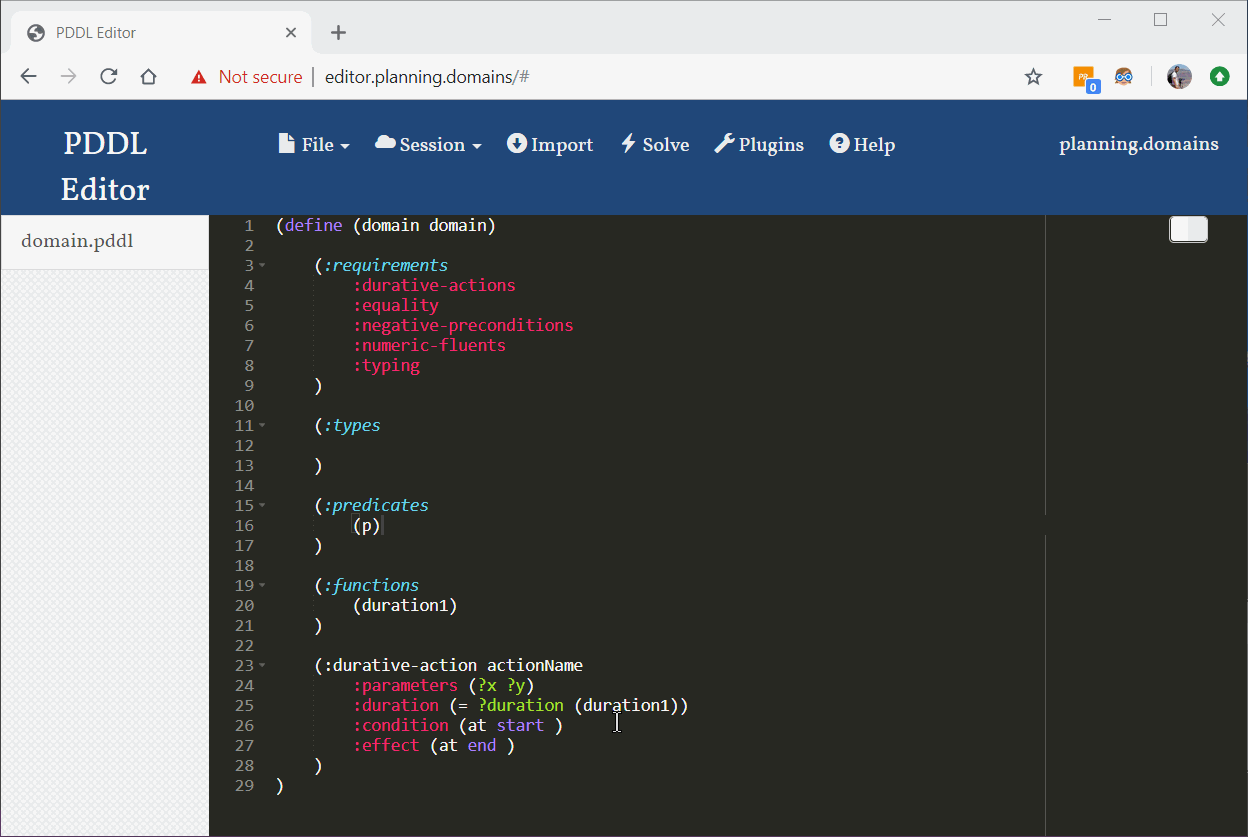Collapse the :requirements block fold arrow
The image size is (1248, 837).
coord(262,265)
